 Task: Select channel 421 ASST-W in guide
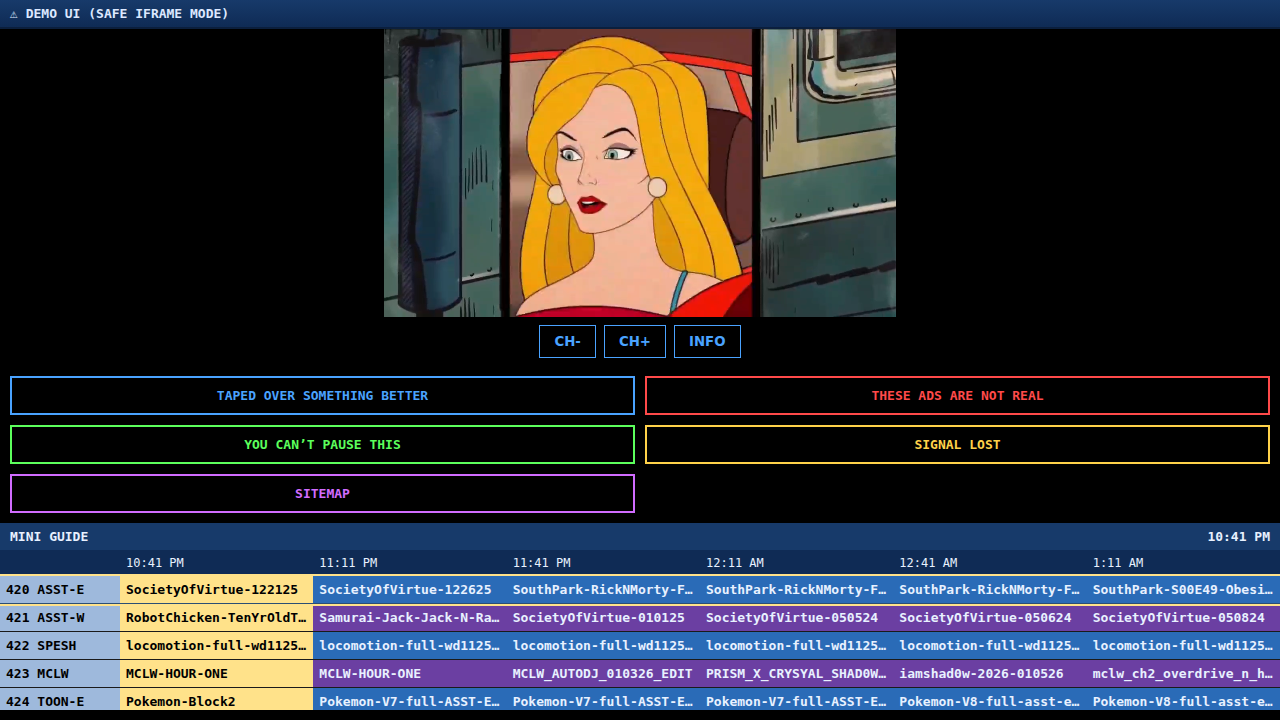(60, 617)
